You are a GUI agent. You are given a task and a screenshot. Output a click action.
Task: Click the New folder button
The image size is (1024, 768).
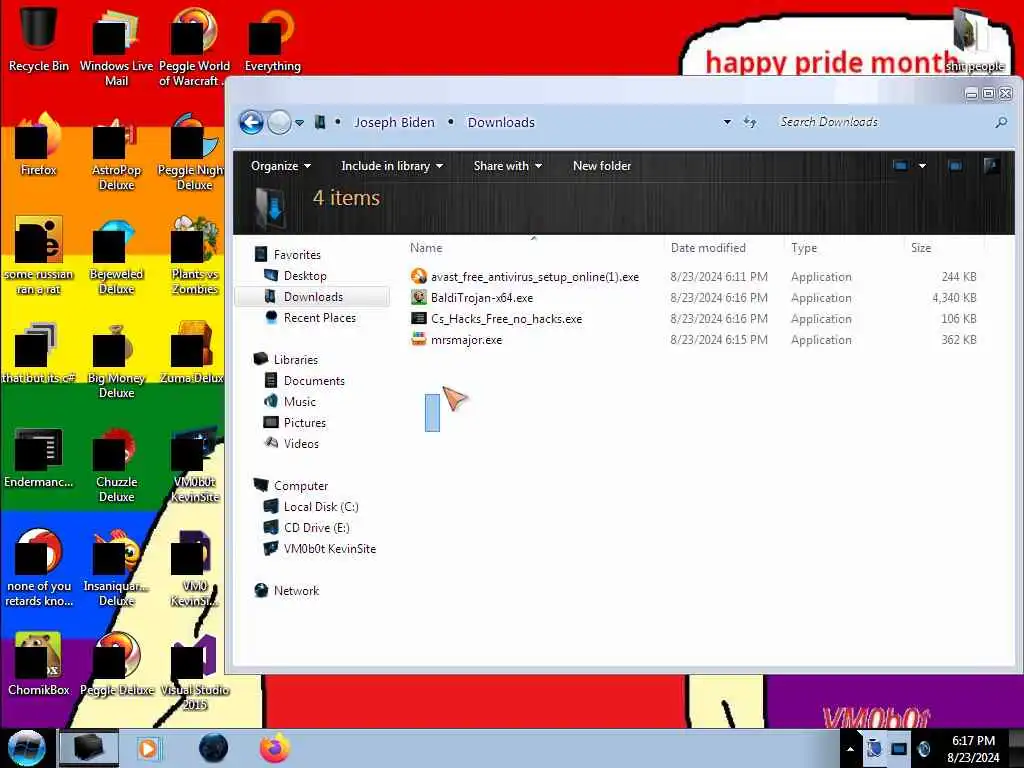tap(601, 166)
